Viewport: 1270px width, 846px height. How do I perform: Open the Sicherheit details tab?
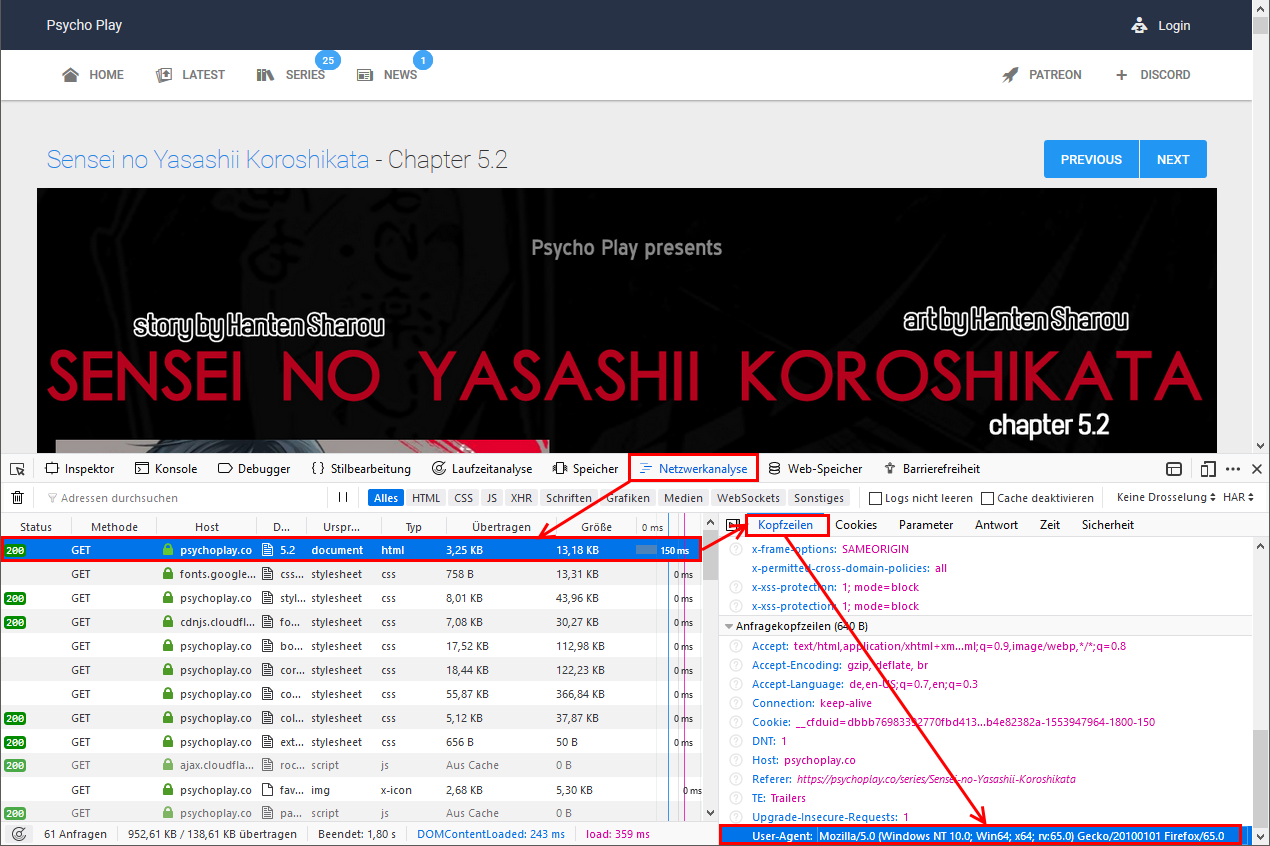1108,525
